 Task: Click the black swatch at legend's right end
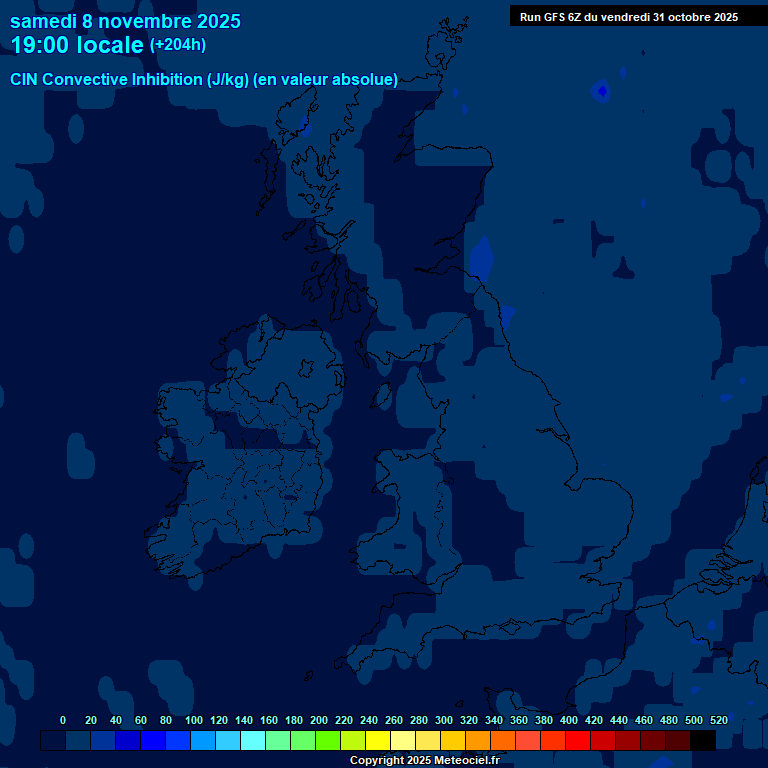click(x=703, y=740)
